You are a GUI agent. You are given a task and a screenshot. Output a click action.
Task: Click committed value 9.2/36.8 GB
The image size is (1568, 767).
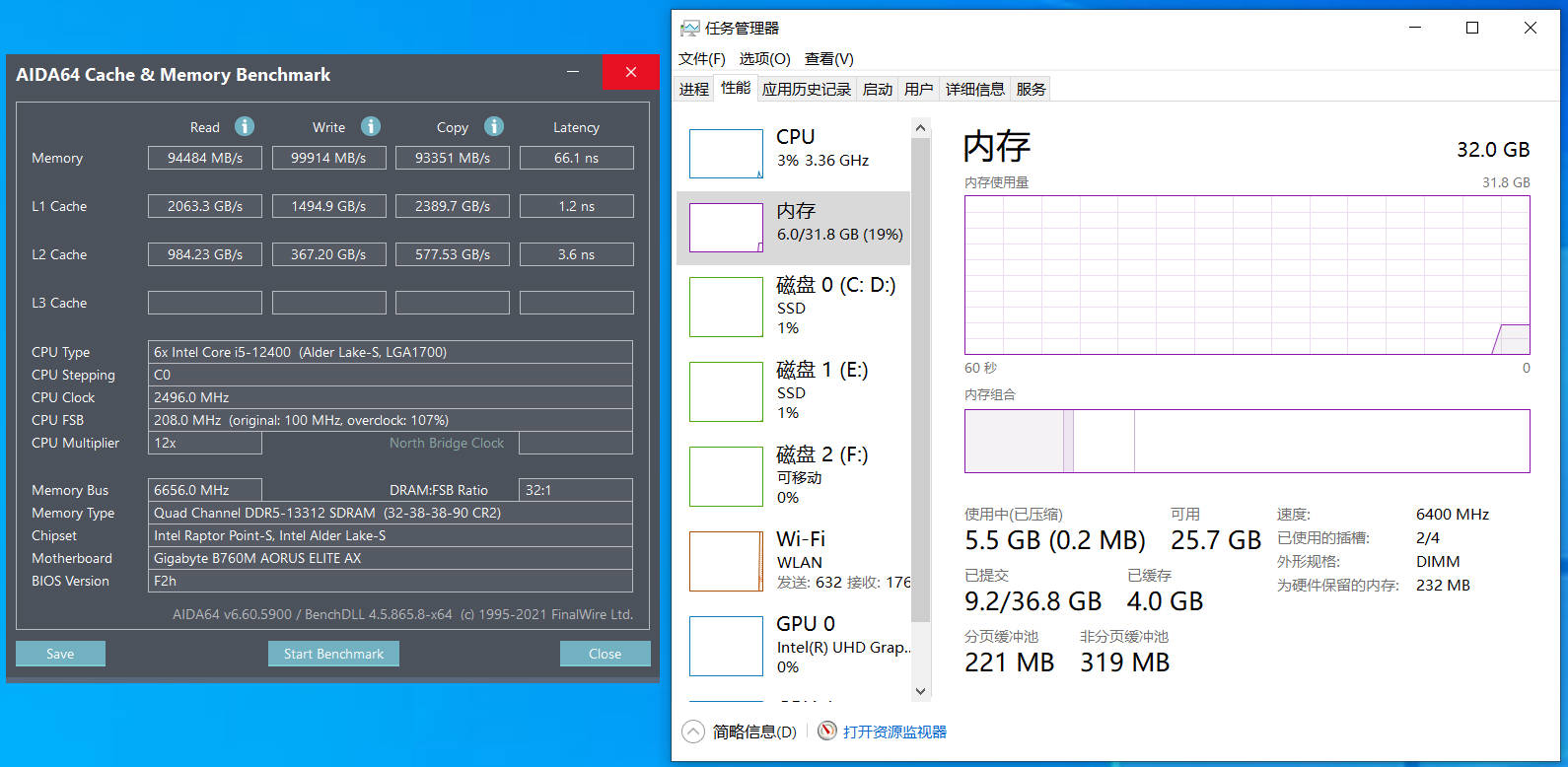pyautogui.click(x=1033, y=601)
